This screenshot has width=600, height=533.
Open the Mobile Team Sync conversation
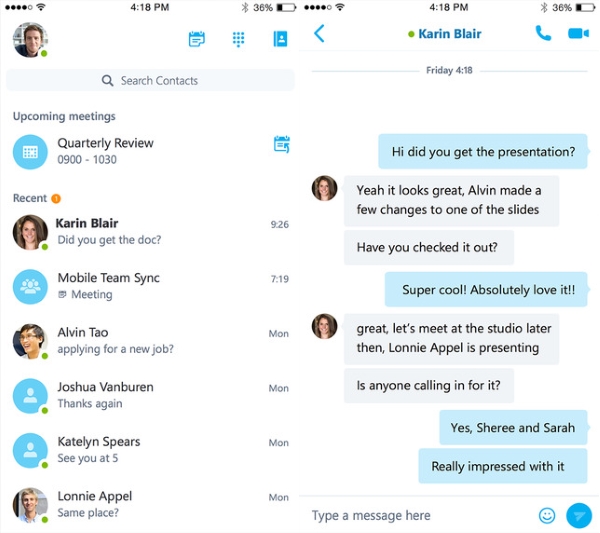pos(150,286)
